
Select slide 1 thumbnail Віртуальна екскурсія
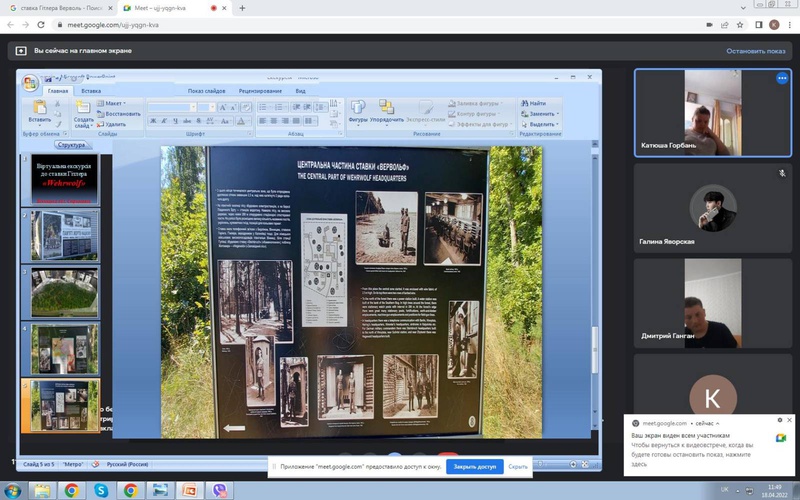[64, 180]
